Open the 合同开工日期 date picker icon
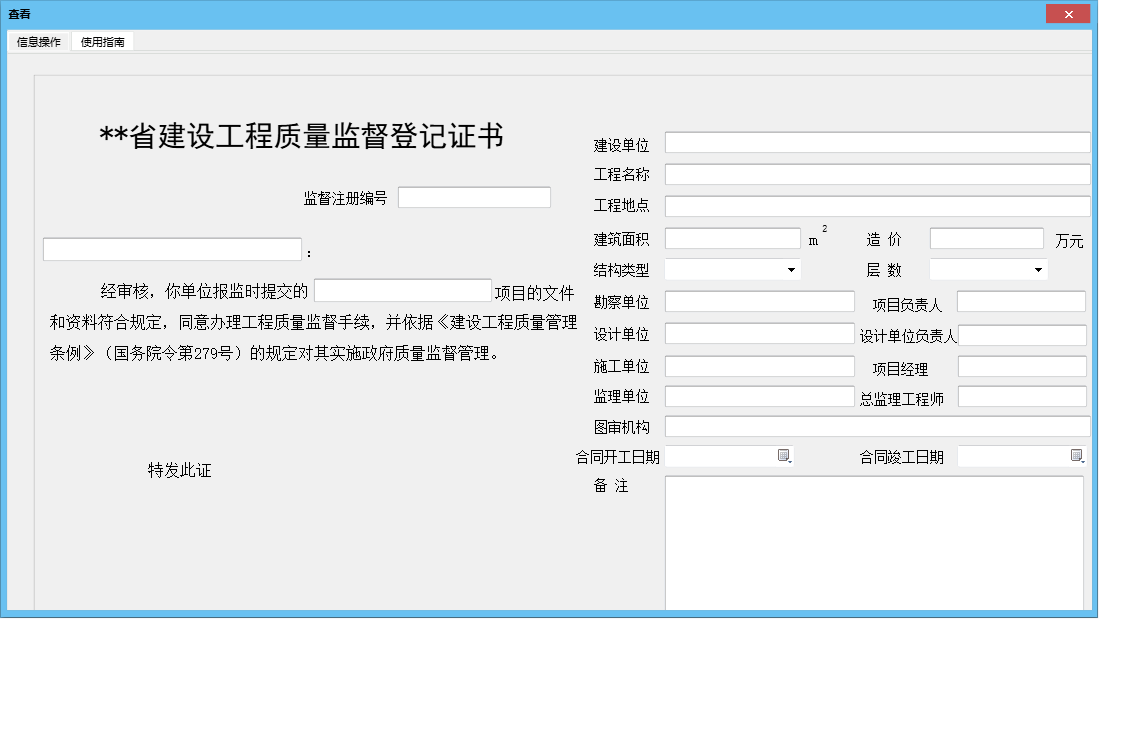Screen dimensions: 1137x737 (784, 455)
